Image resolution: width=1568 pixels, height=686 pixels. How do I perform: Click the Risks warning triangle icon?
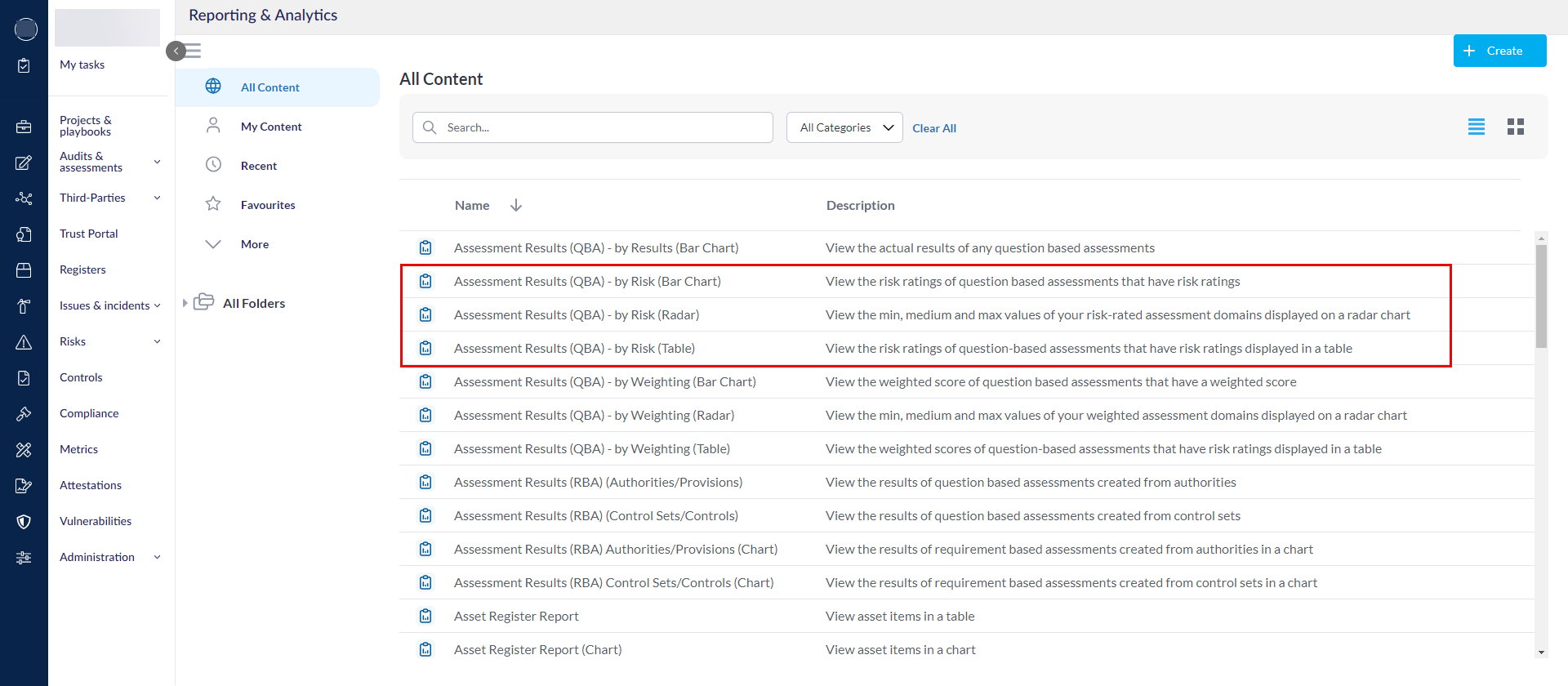(24, 342)
